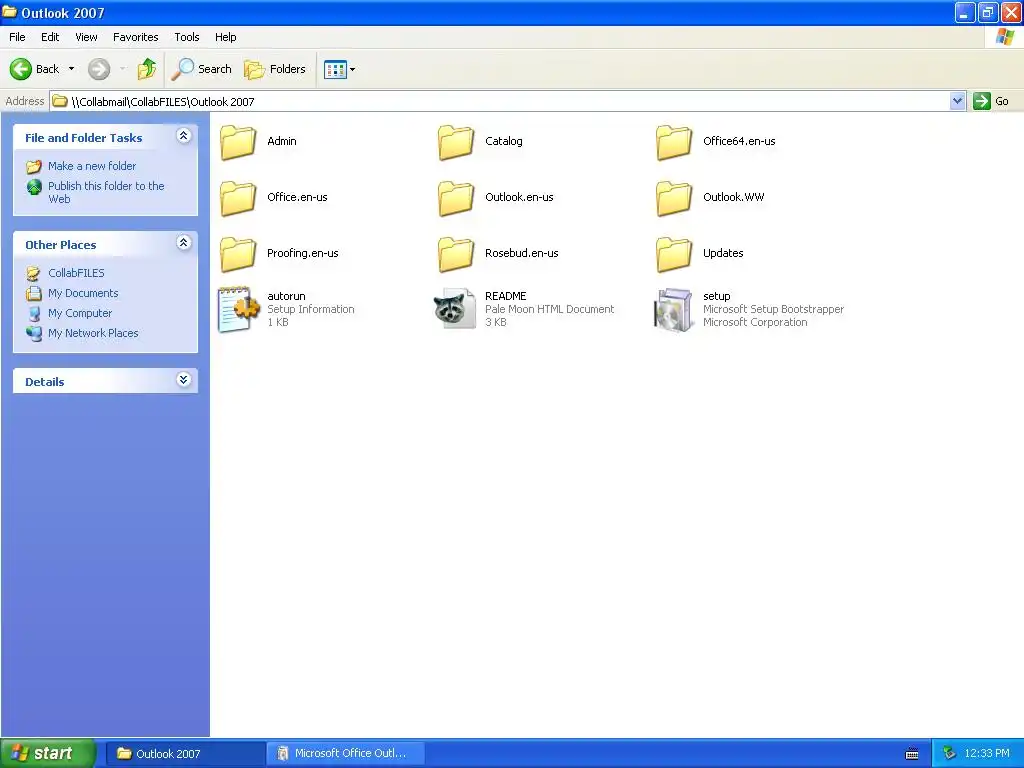Open the Back history dropdown arrow

point(71,69)
